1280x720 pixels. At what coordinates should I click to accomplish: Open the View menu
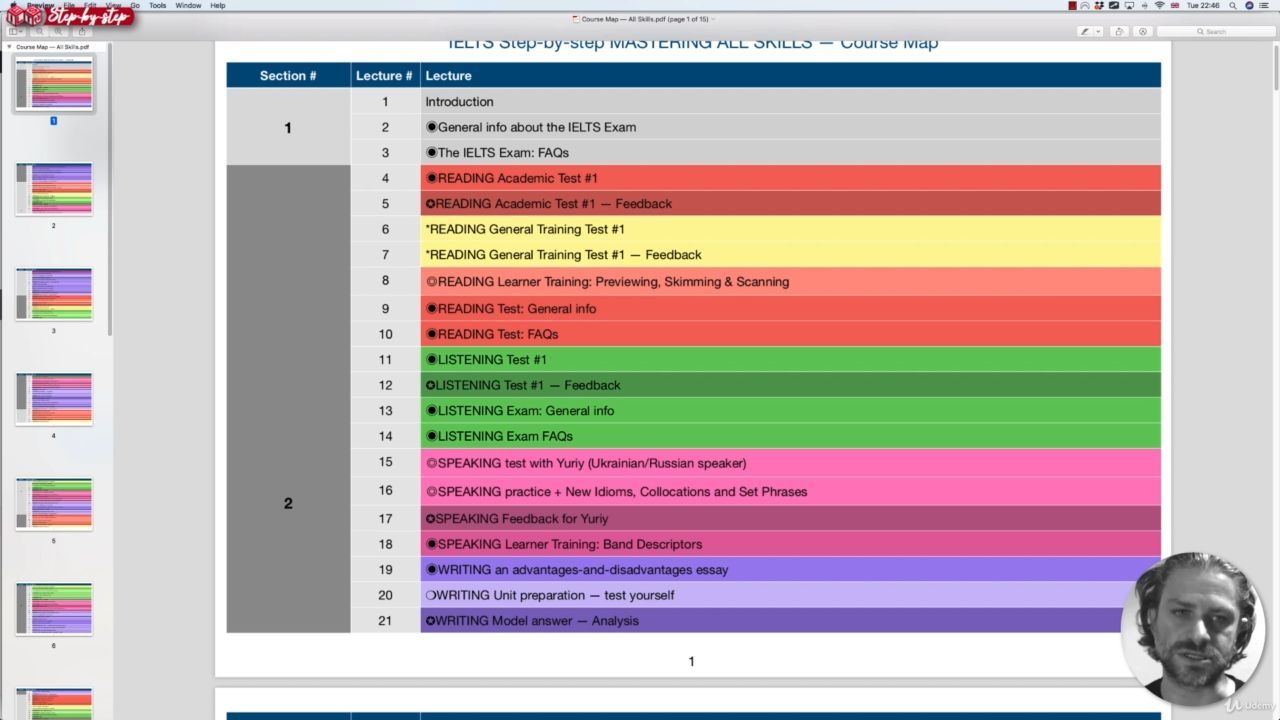pos(113,5)
